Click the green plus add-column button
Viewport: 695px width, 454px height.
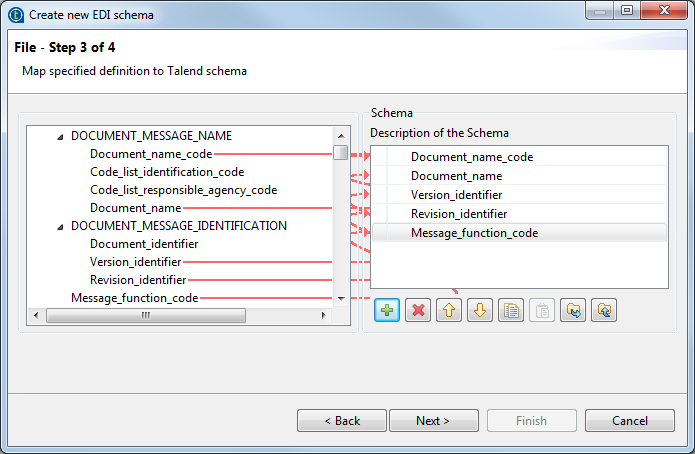387,310
